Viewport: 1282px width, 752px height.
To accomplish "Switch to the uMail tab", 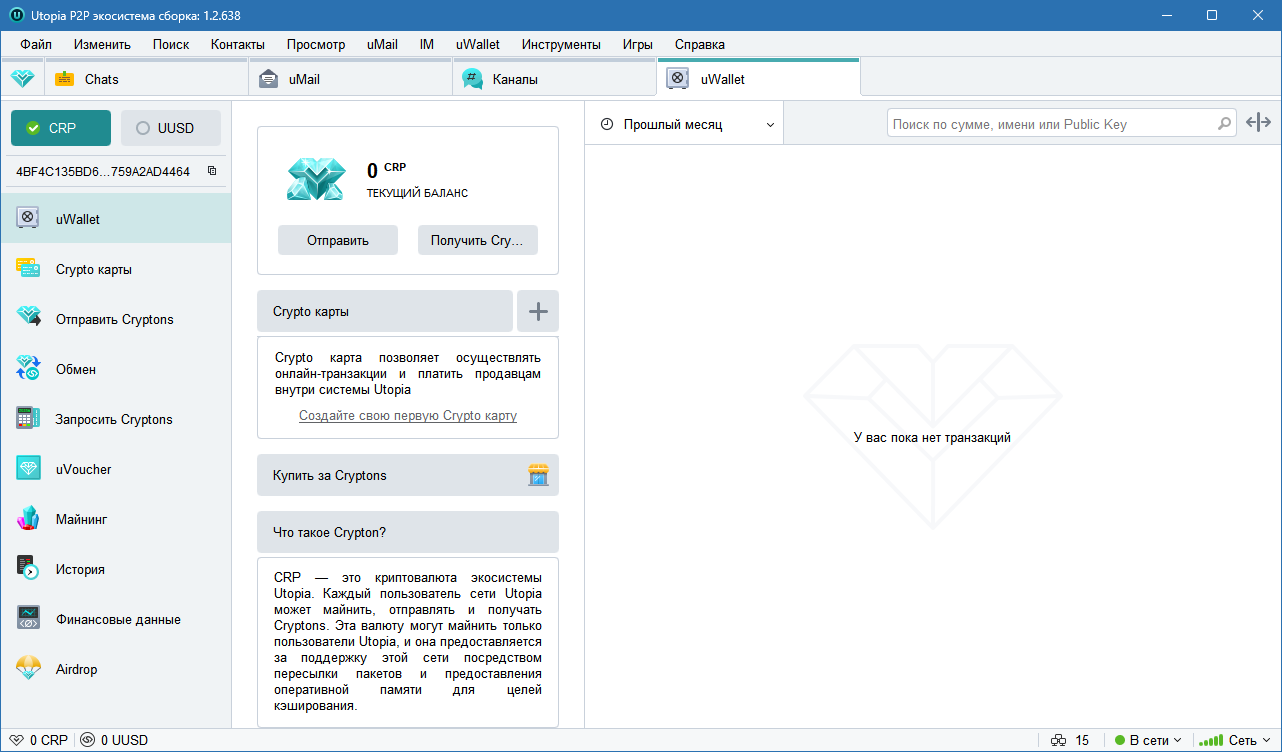I will point(350,79).
